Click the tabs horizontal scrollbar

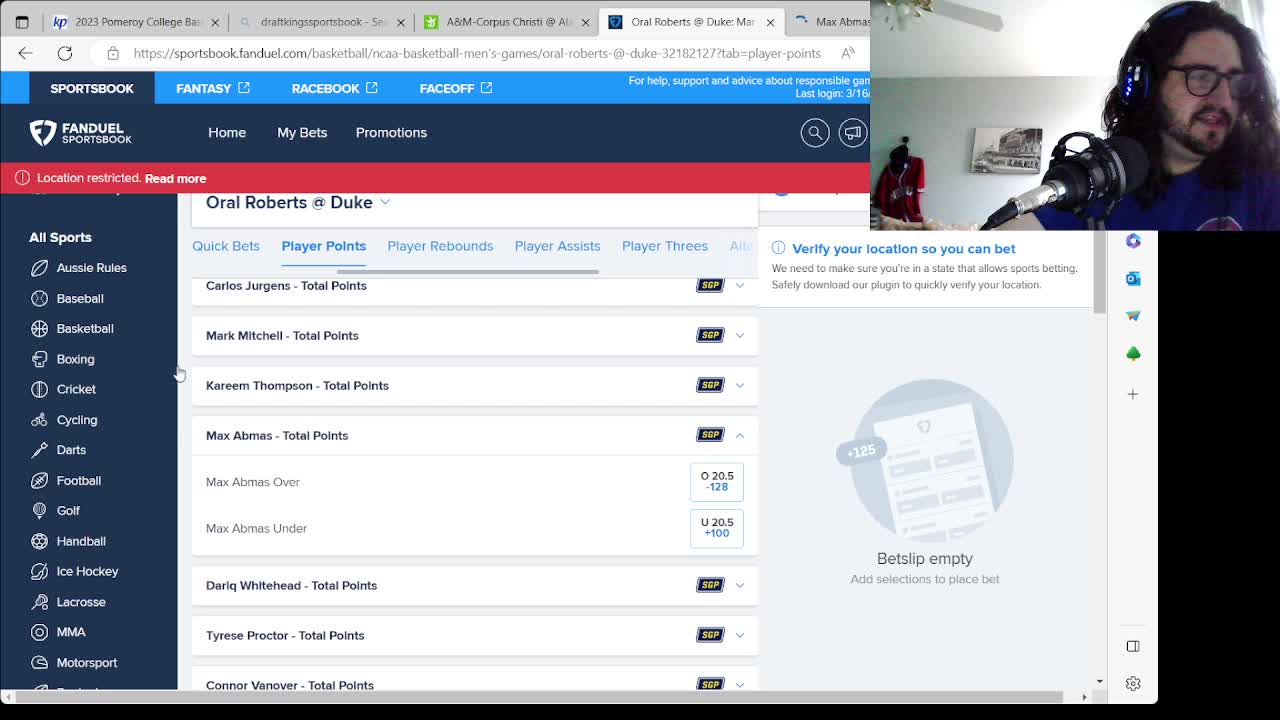(x=468, y=271)
